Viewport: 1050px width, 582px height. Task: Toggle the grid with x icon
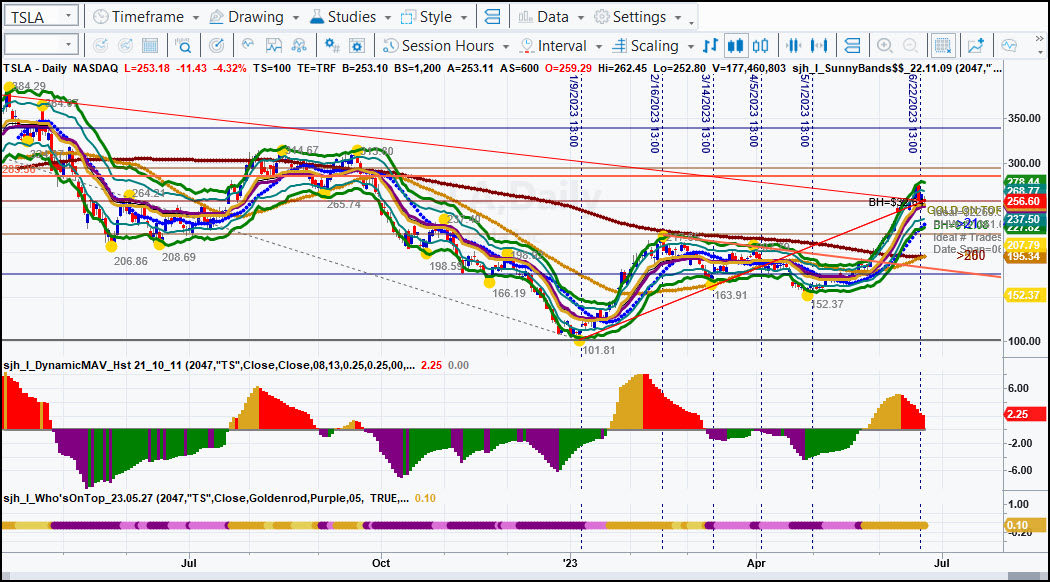tap(943, 46)
